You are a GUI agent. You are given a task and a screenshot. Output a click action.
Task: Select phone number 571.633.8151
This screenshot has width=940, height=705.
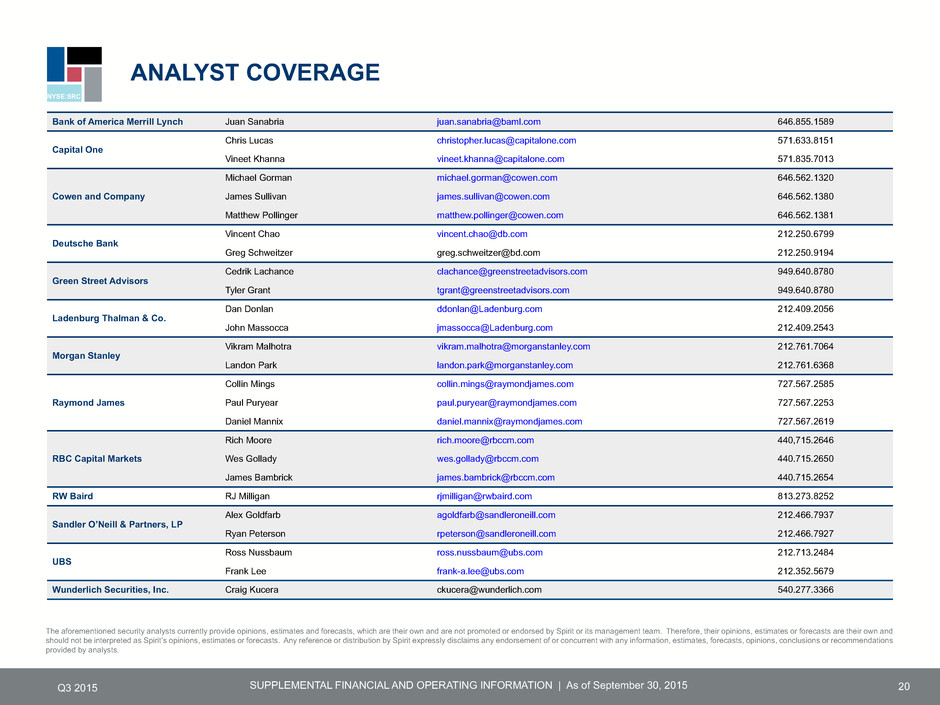[806, 140]
